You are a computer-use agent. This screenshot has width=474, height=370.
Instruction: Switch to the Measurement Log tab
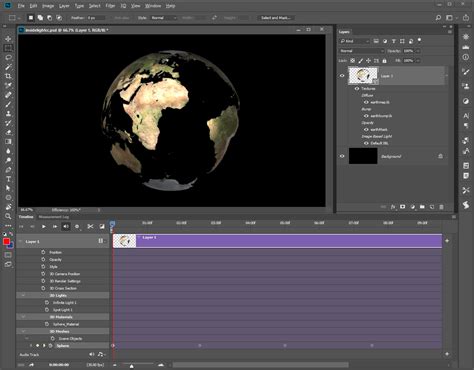54,217
